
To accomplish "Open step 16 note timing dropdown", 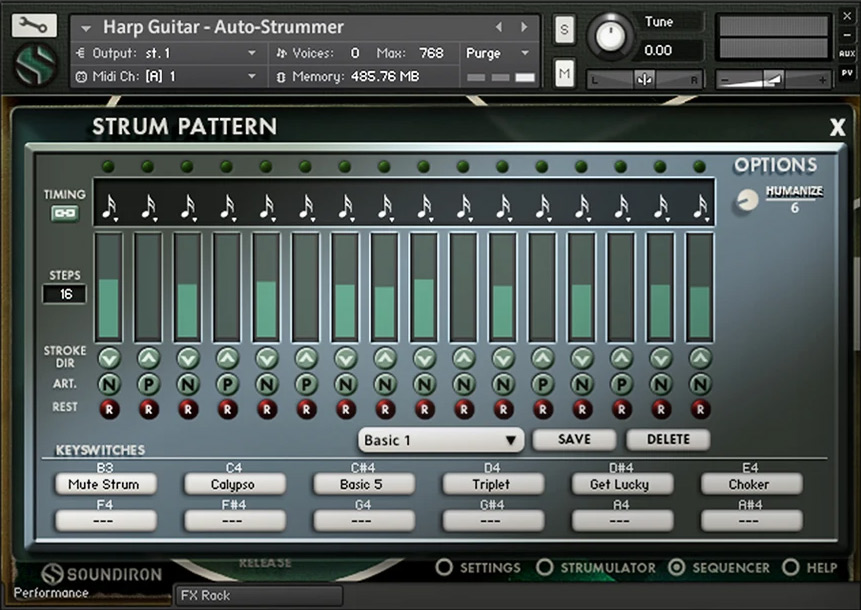I will pyautogui.click(x=700, y=208).
